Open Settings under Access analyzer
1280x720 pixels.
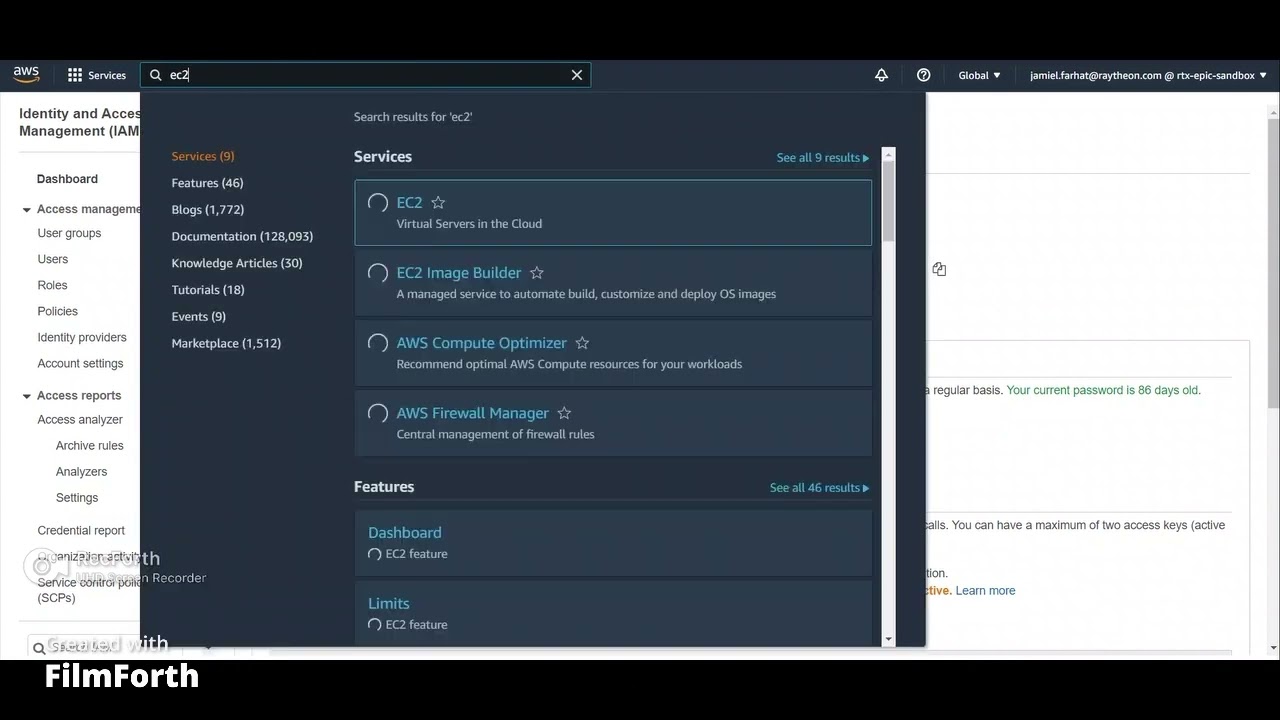(x=77, y=498)
